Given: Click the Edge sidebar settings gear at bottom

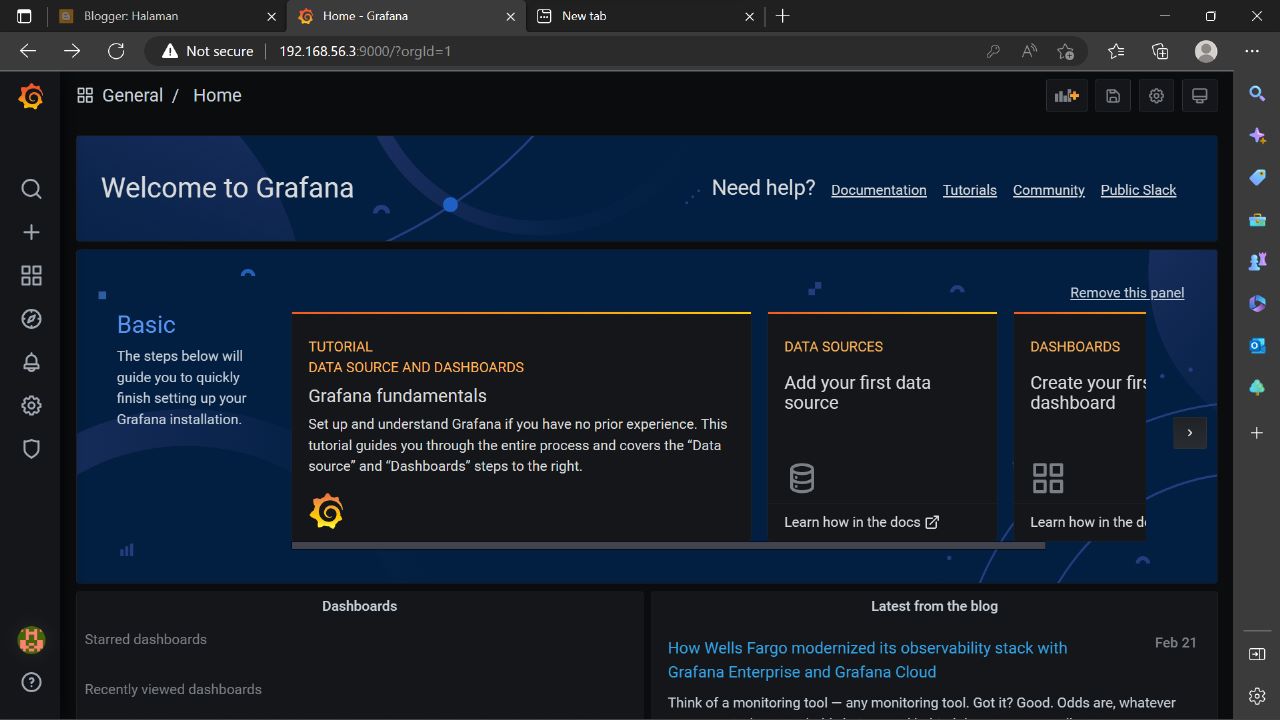Looking at the screenshot, I should pyautogui.click(x=1257, y=696).
